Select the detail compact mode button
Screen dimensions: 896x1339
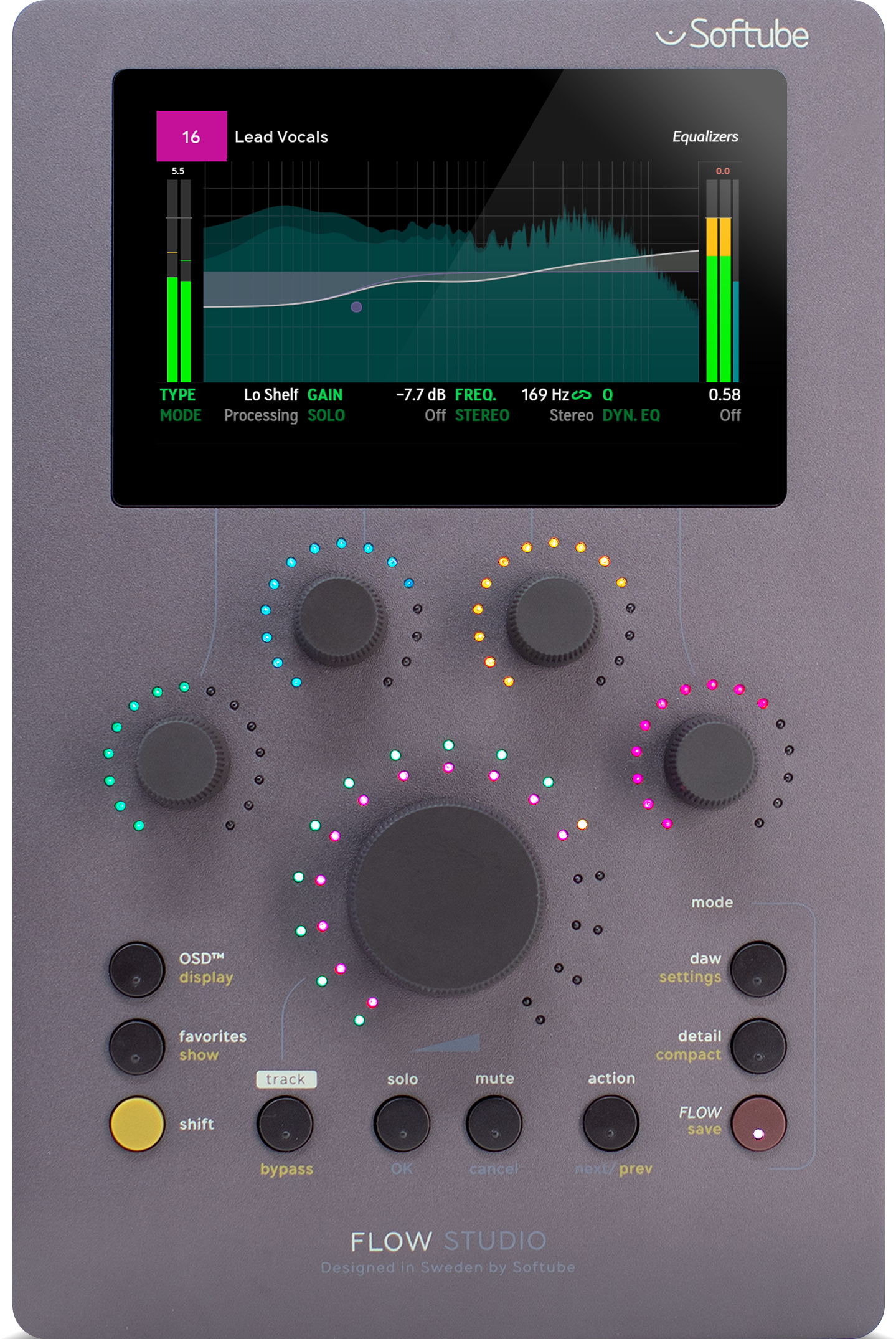tap(758, 1046)
